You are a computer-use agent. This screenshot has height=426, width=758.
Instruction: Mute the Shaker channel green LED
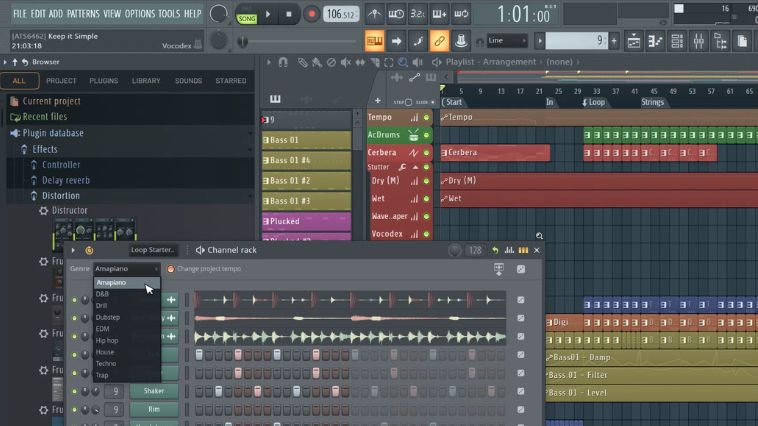tap(74, 391)
